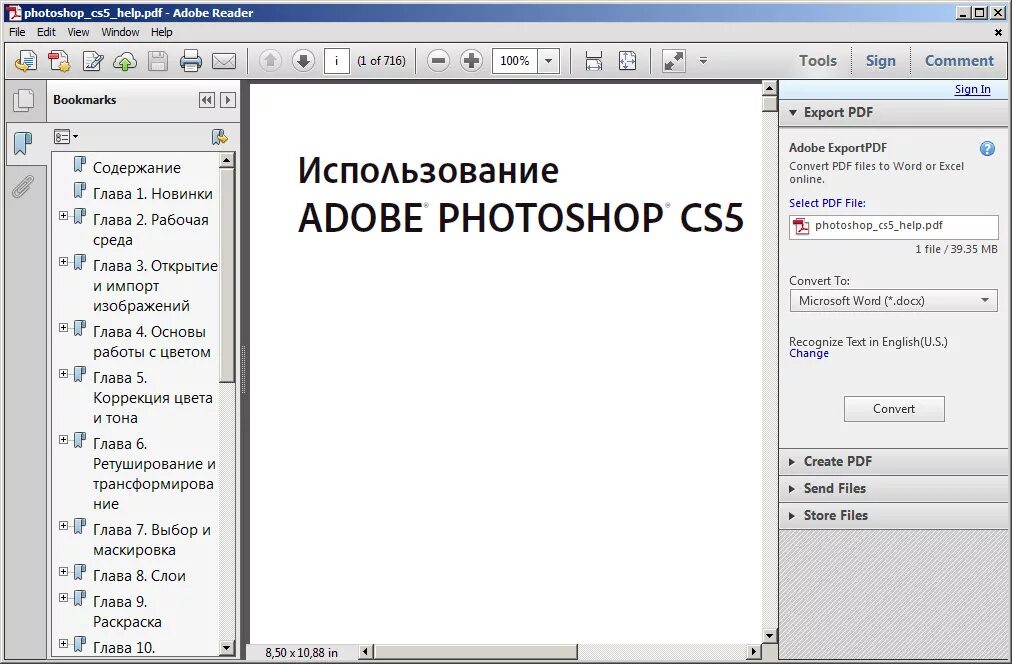Open the Page Thumbnails panel icon
Screen dimensions: 1012x664
24,100
